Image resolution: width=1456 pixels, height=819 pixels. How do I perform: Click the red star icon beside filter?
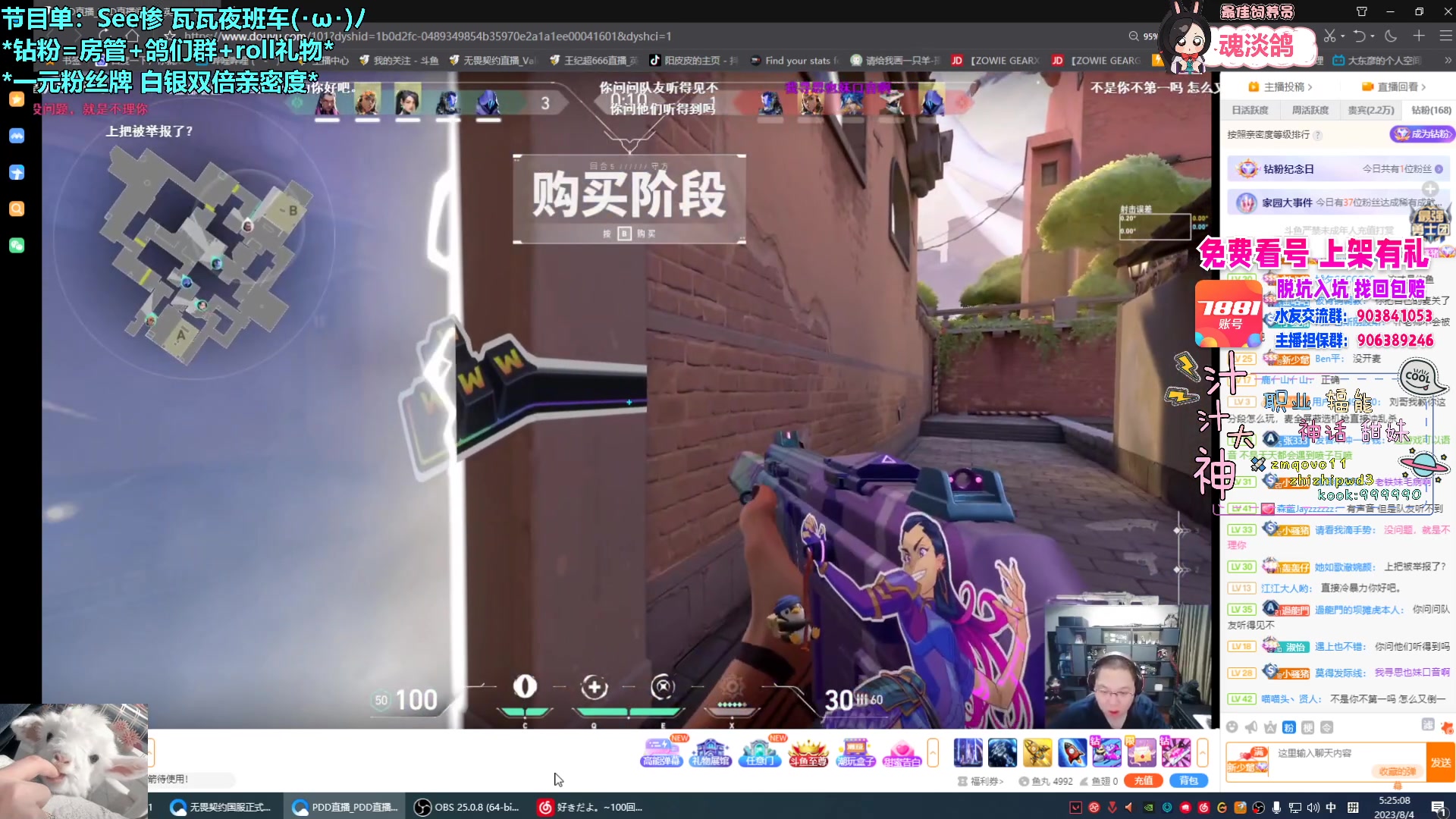click(1447, 727)
